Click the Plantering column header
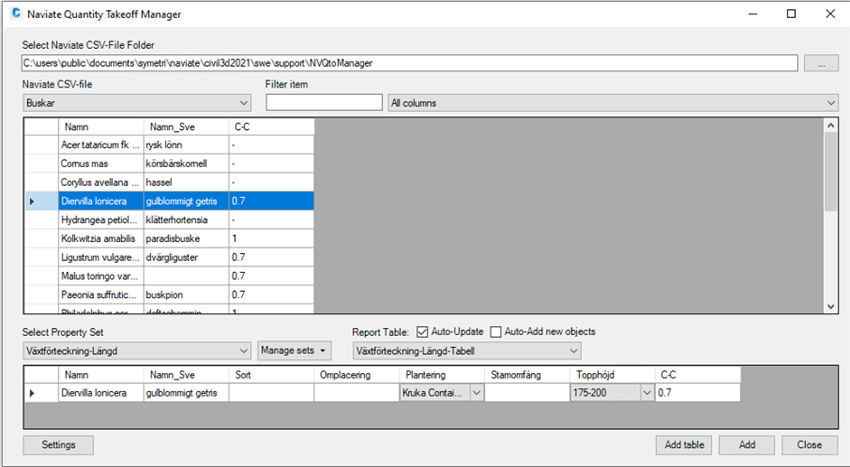Image resolution: width=850 pixels, height=467 pixels. pos(441,375)
